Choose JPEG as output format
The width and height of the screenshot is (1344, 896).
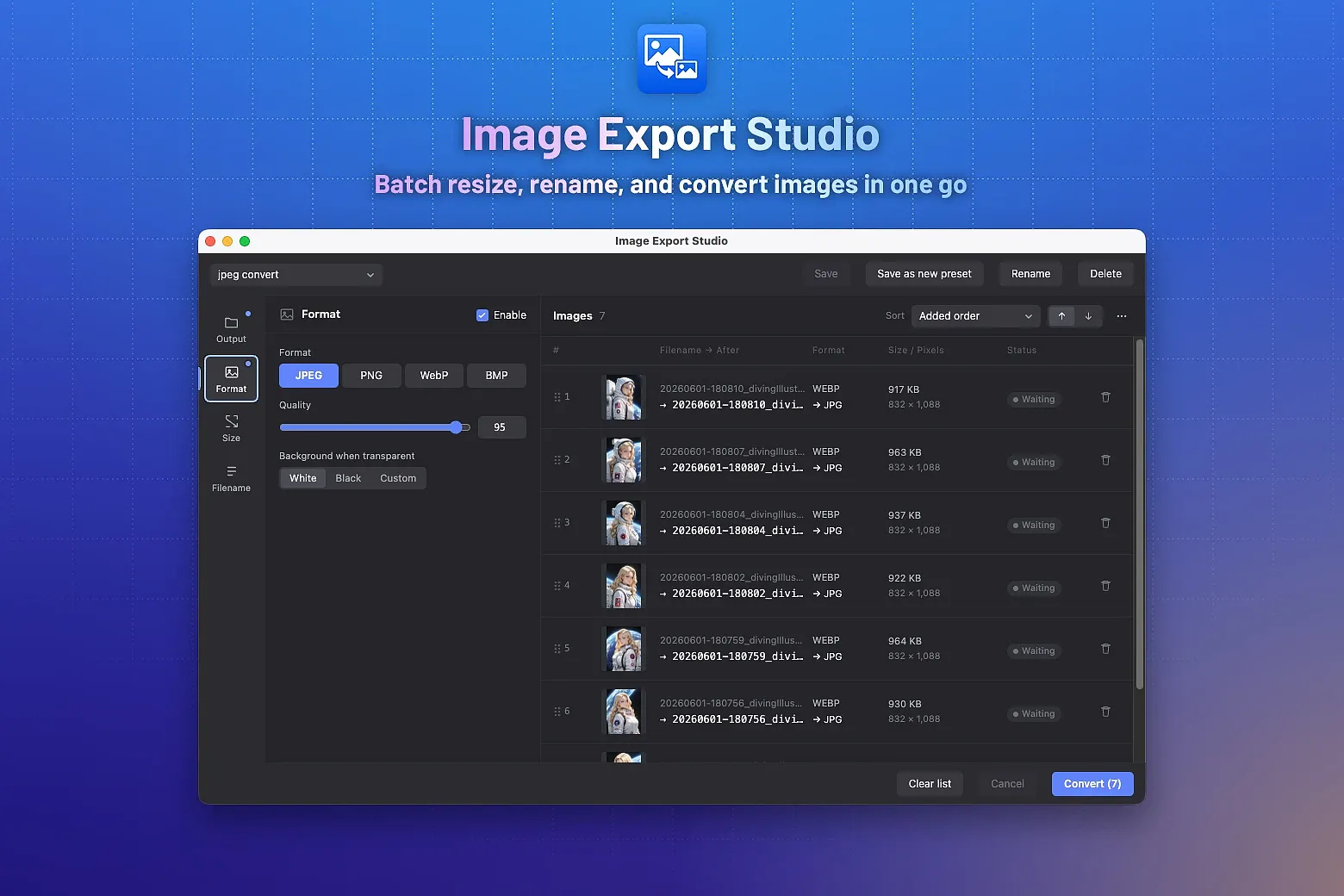308,376
